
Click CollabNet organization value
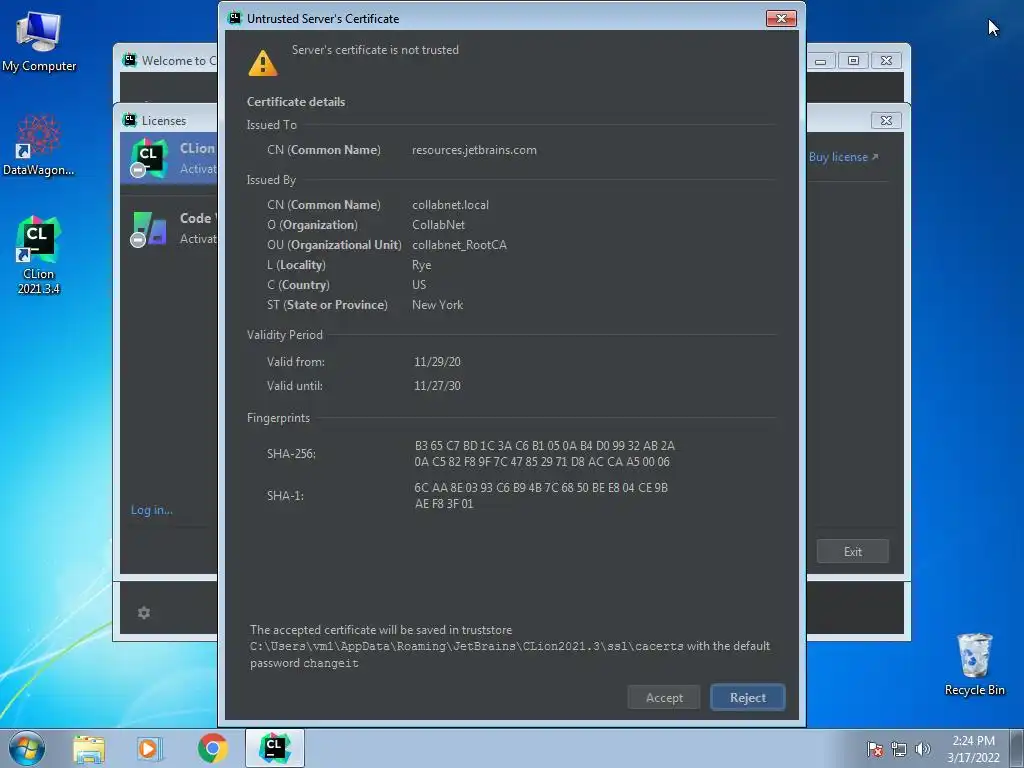click(x=438, y=225)
